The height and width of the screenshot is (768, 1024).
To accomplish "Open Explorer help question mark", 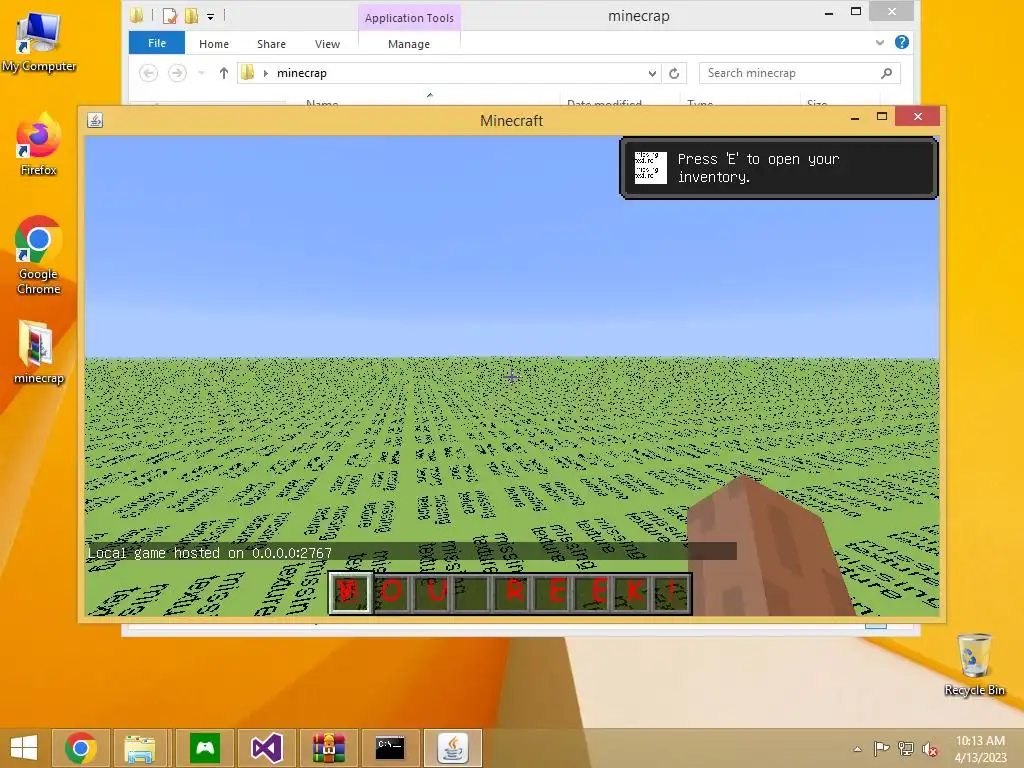I will (902, 42).
